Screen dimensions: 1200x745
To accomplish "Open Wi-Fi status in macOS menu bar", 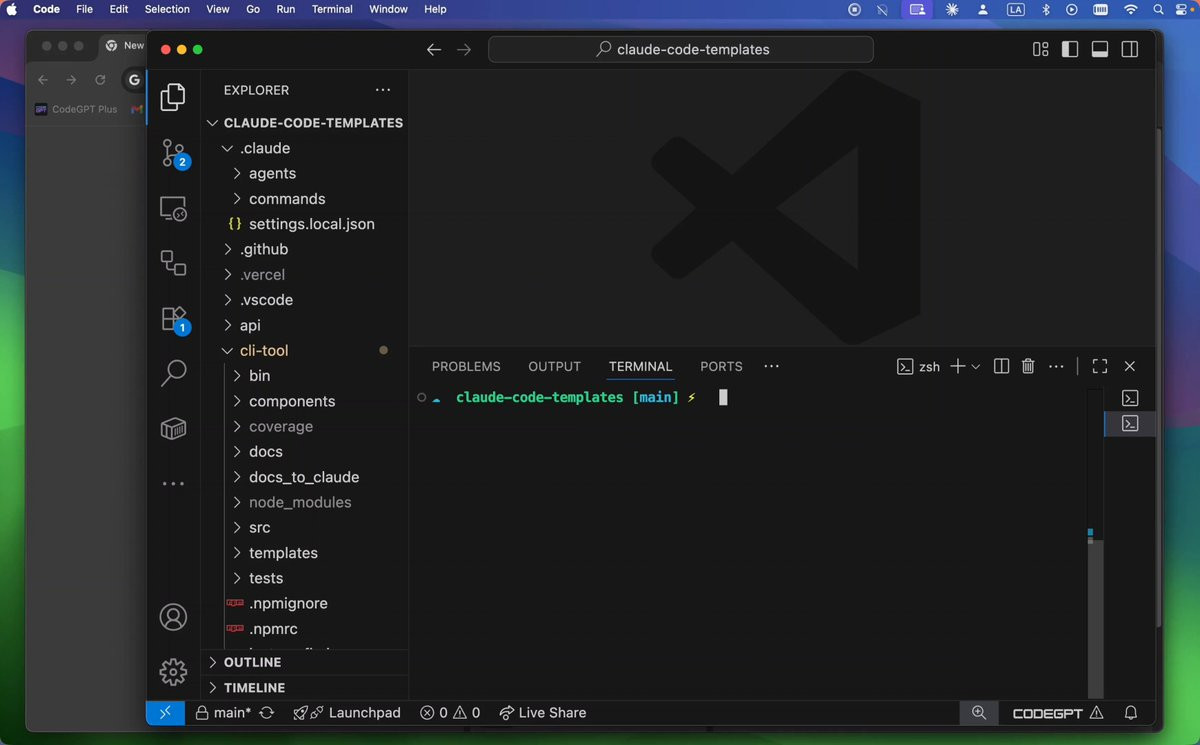I will (x=1131, y=9).
